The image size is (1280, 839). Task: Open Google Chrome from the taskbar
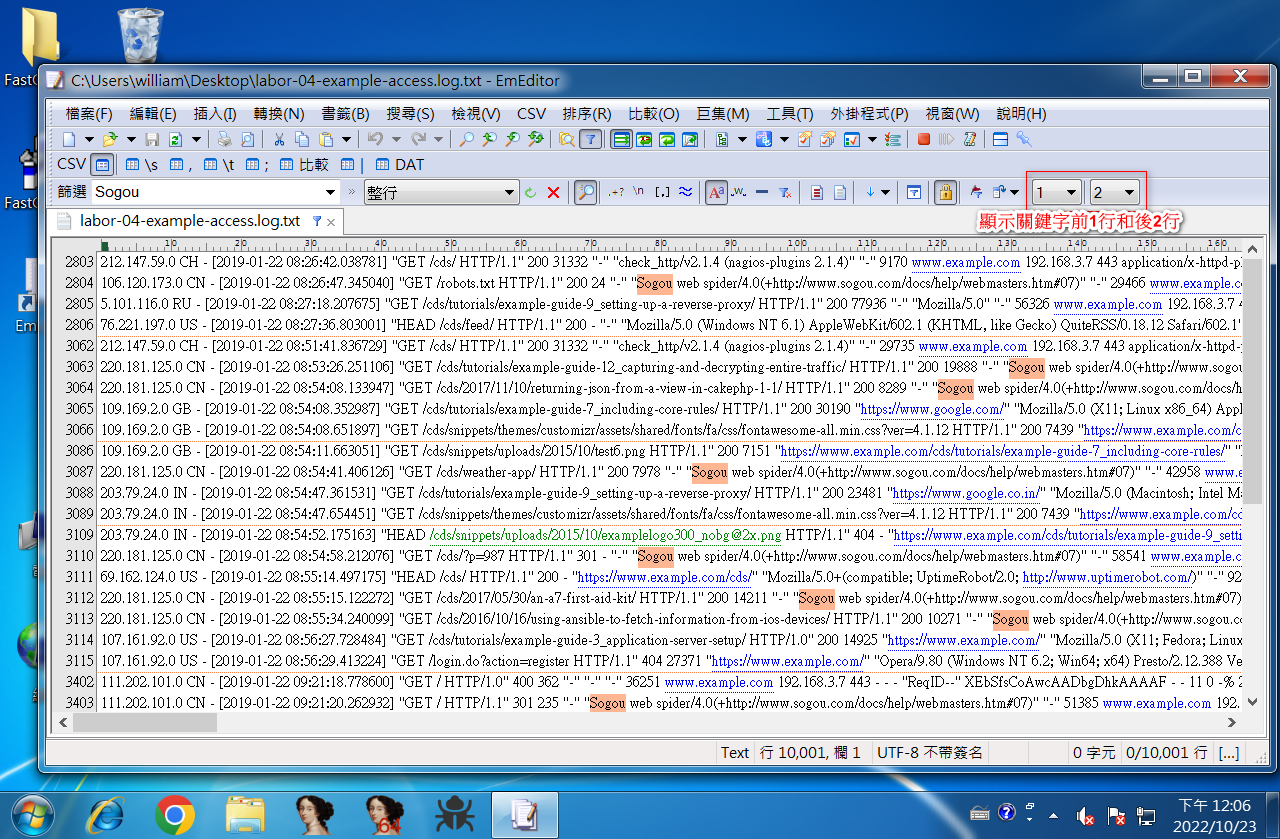tap(175, 816)
